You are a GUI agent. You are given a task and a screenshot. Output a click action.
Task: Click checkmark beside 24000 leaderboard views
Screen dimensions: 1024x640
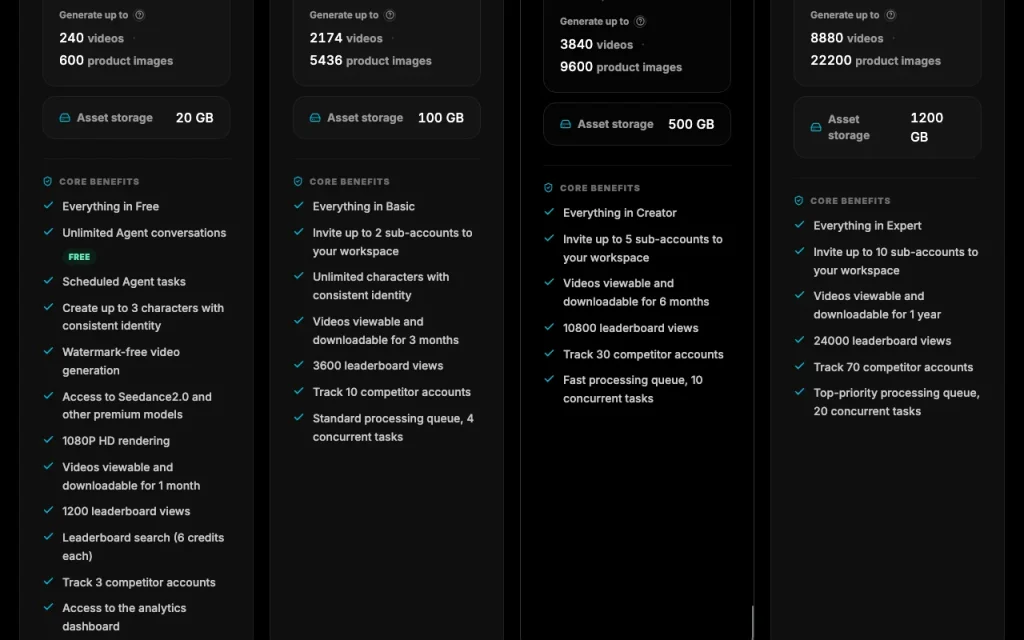(799, 340)
